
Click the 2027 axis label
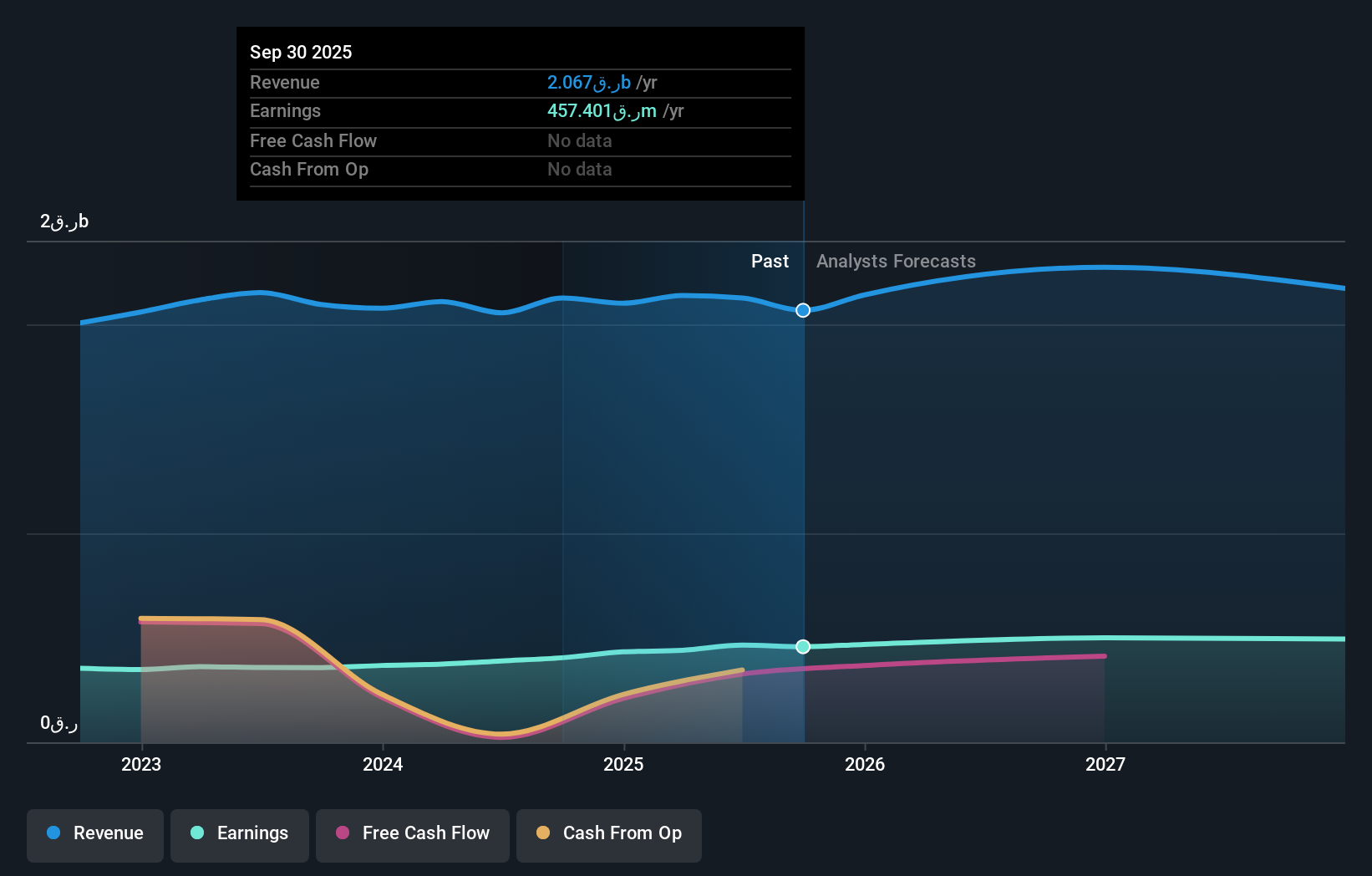tap(1105, 764)
